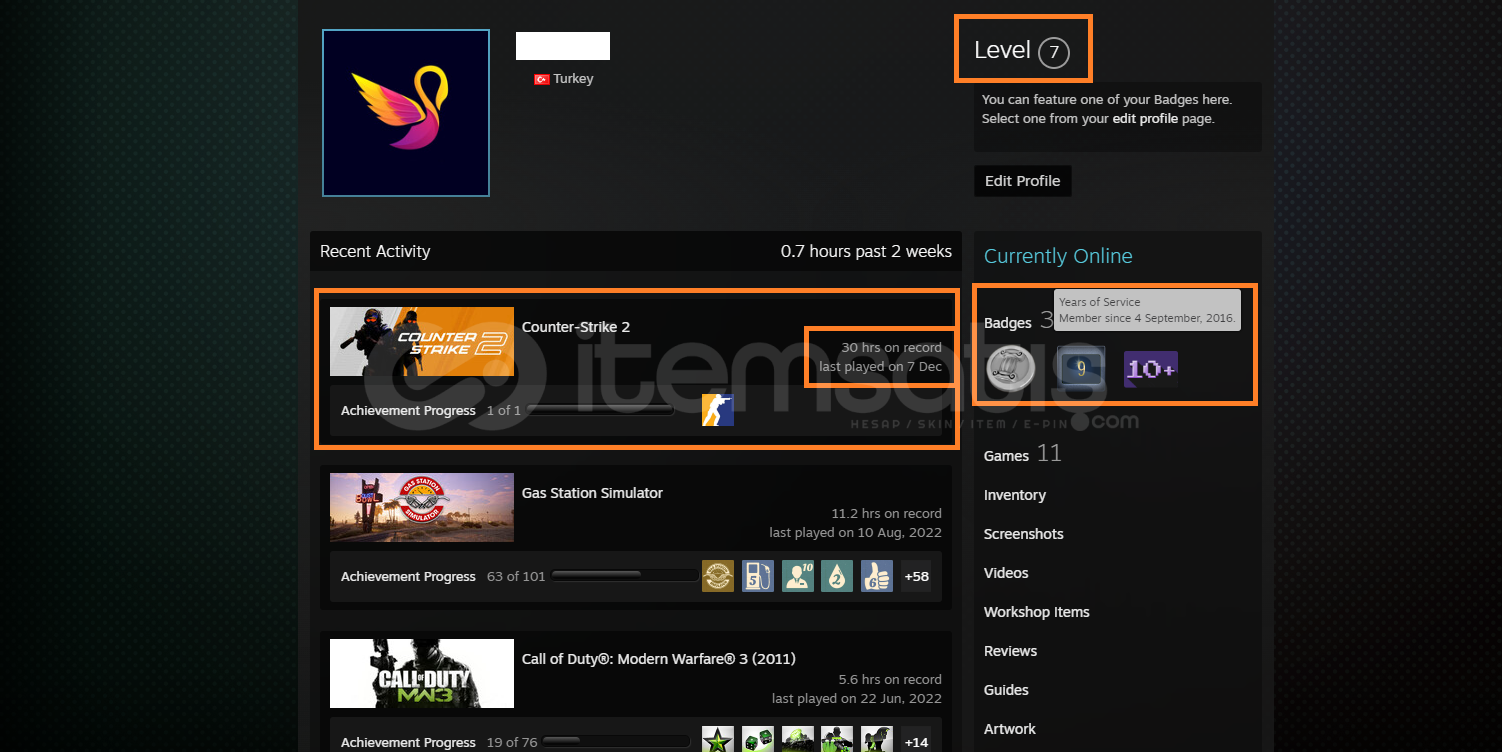Open the Videos link

pyautogui.click(x=1006, y=573)
